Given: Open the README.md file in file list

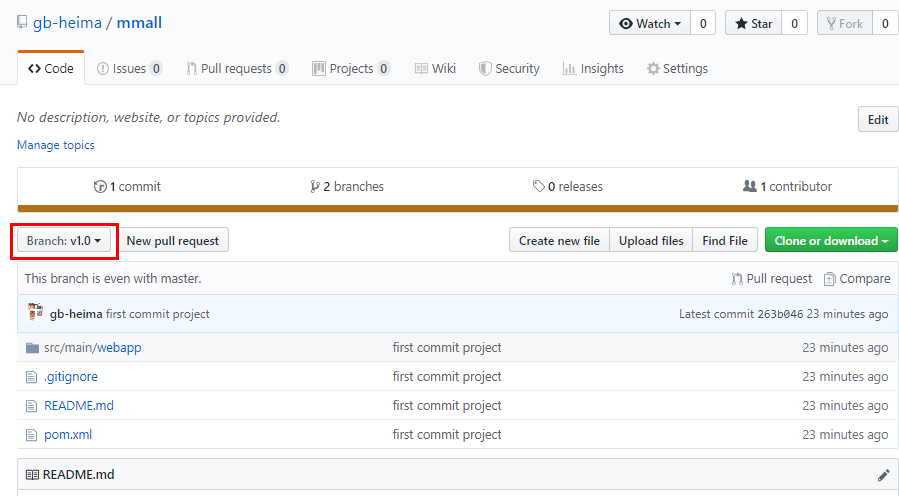Looking at the screenshot, I should 79,405.
